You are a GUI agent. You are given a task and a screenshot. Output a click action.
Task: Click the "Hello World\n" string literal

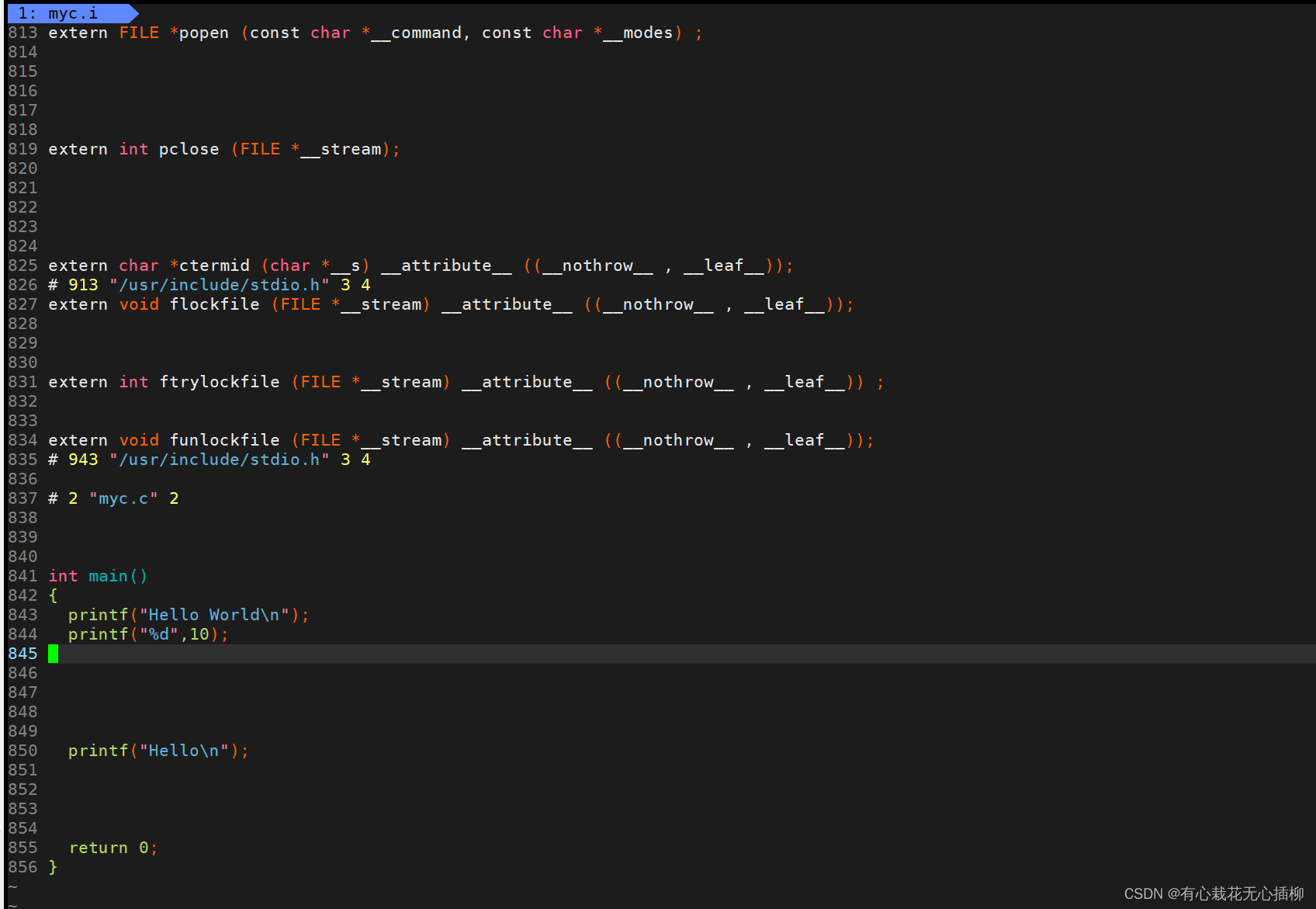[214, 615]
